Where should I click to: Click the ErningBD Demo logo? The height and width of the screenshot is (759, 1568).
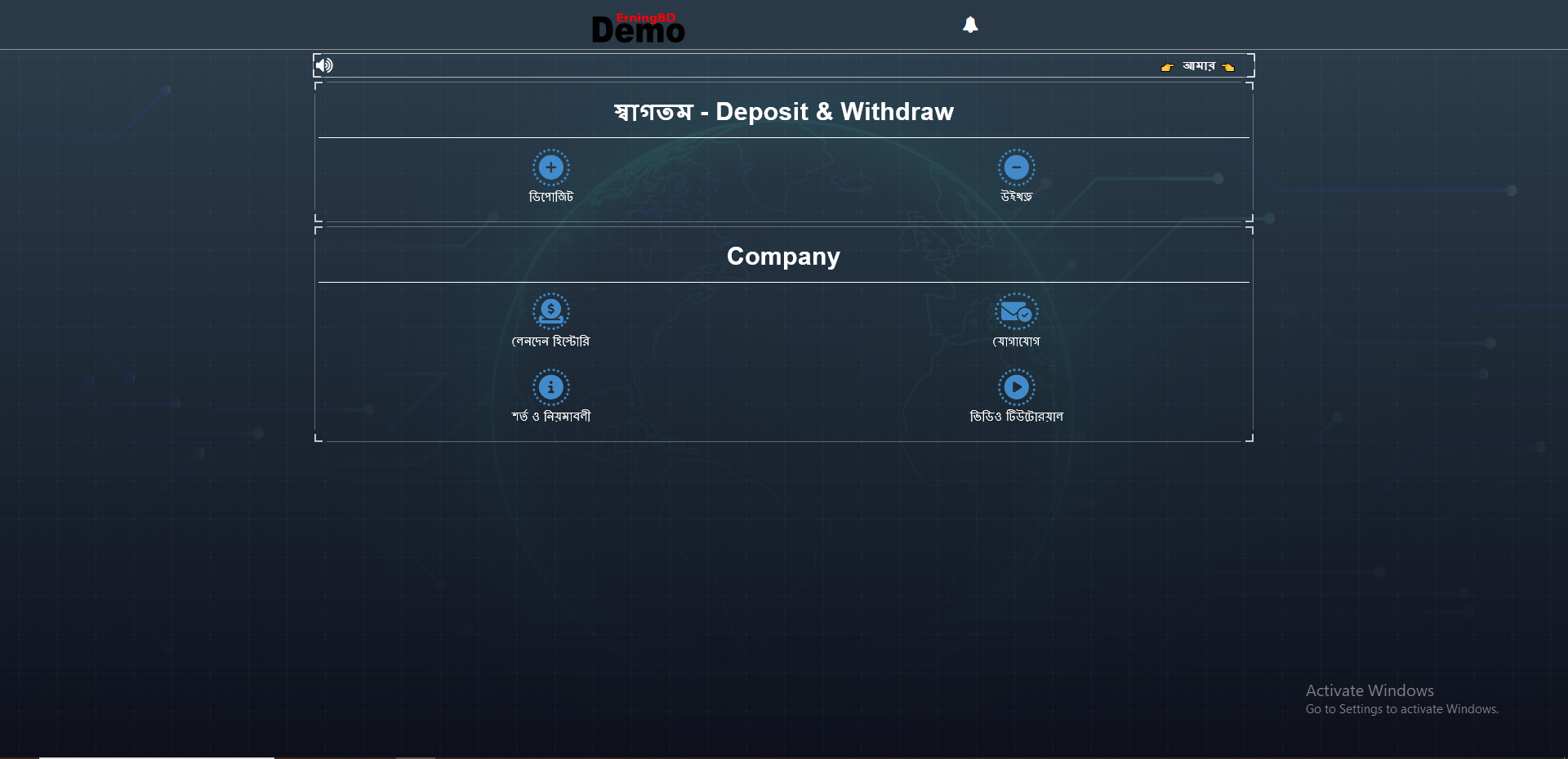[638, 29]
